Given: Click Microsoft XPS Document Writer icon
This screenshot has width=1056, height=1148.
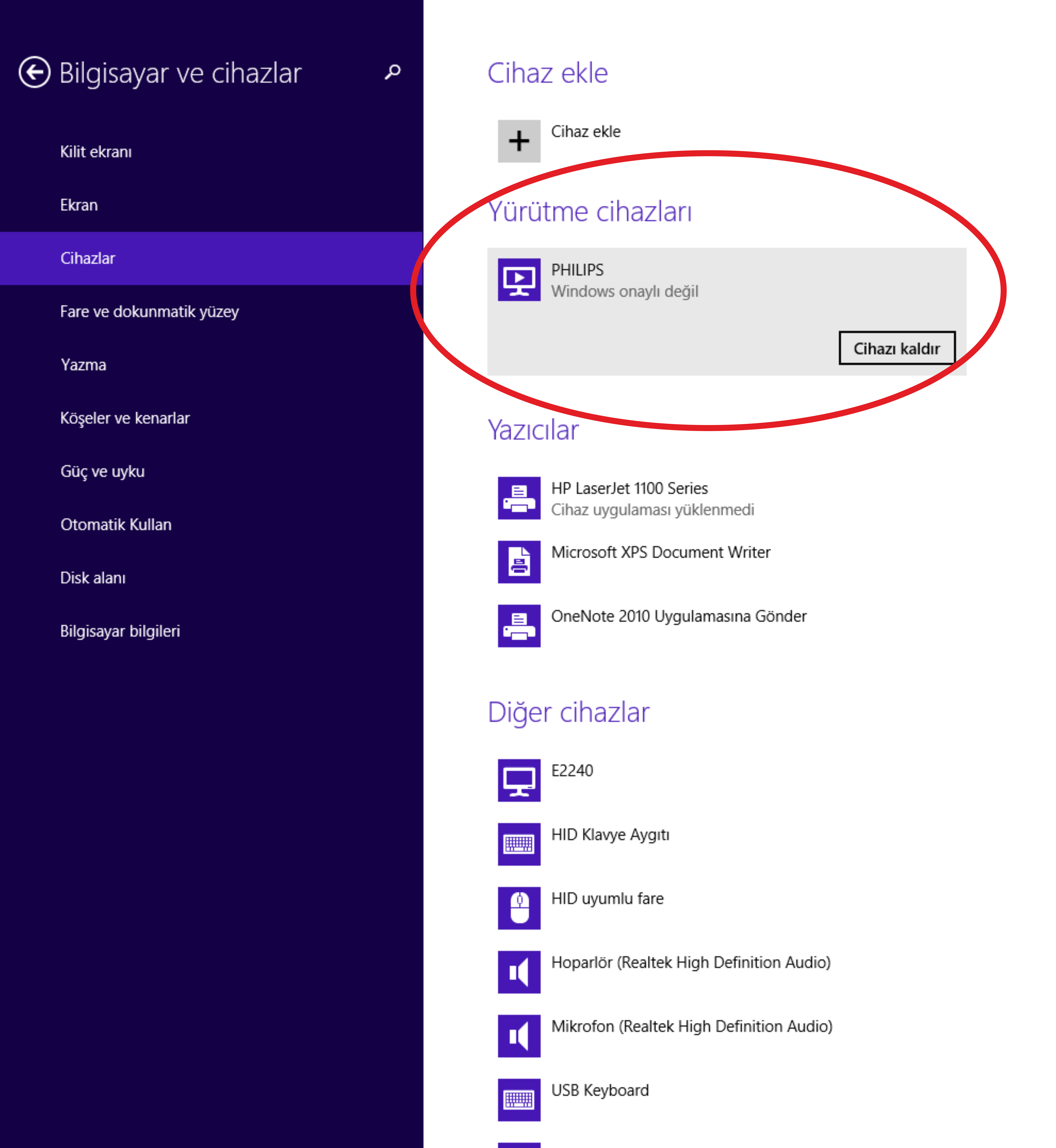Looking at the screenshot, I should [519, 562].
